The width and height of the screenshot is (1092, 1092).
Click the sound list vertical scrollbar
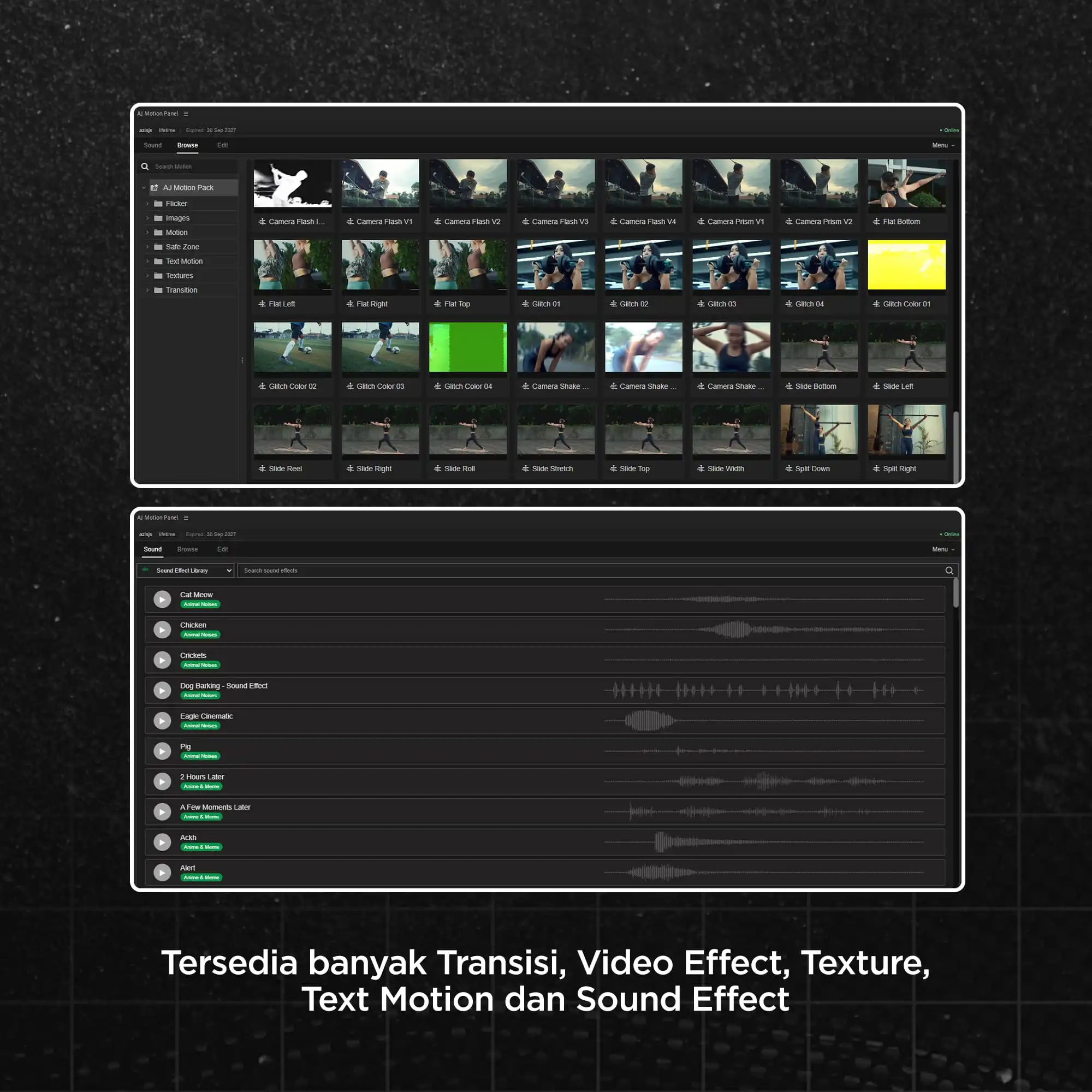(x=956, y=593)
